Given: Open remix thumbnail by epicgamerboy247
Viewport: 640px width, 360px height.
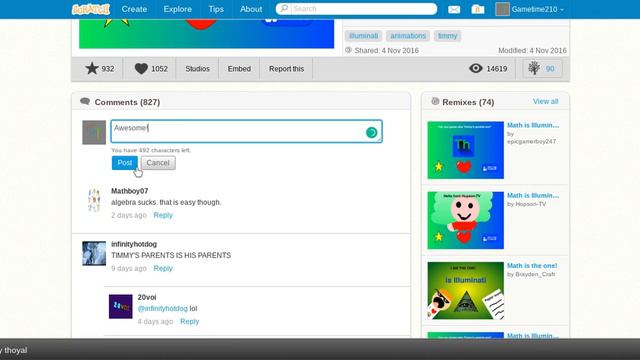Looking at the screenshot, I should (x=465, y=150).
